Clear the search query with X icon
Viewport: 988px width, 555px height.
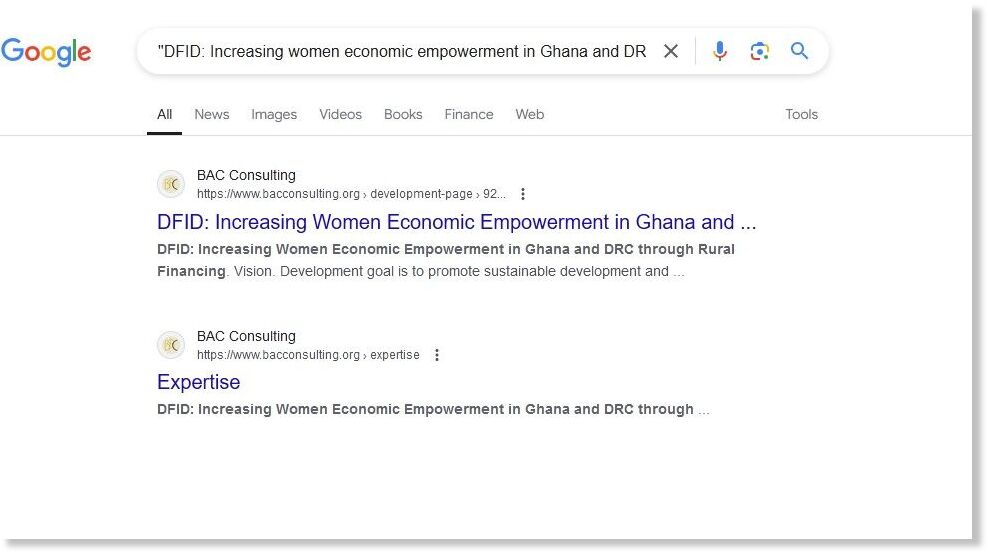[671, 51]
